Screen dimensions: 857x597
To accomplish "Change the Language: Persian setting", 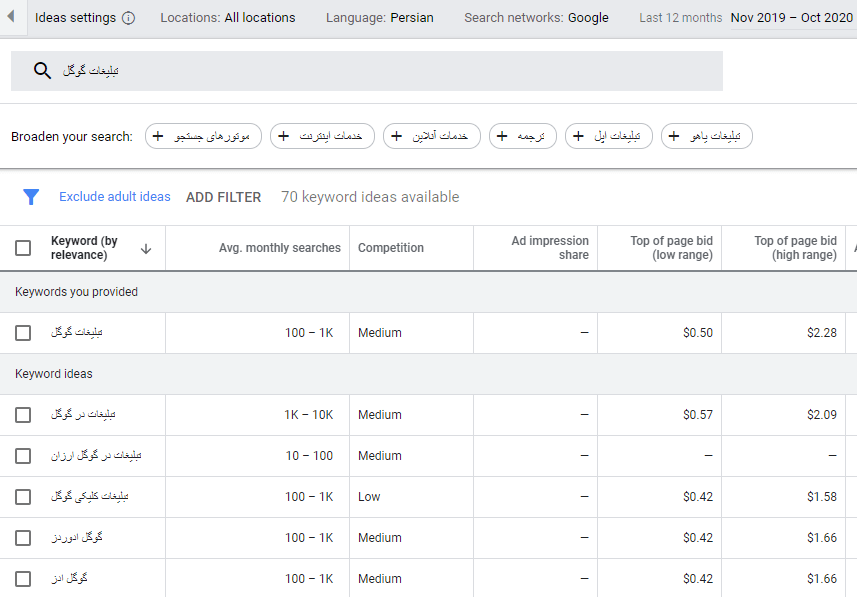I will coord(380,17).
